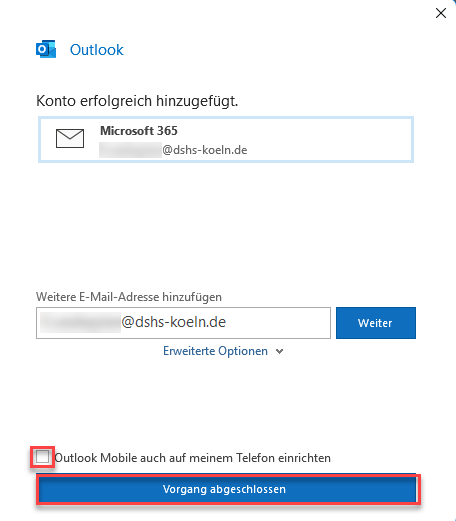Click the 'Konto erfolgreich hinzugefügt.' heading
456x521 pixels.
(x=137, y=101)
